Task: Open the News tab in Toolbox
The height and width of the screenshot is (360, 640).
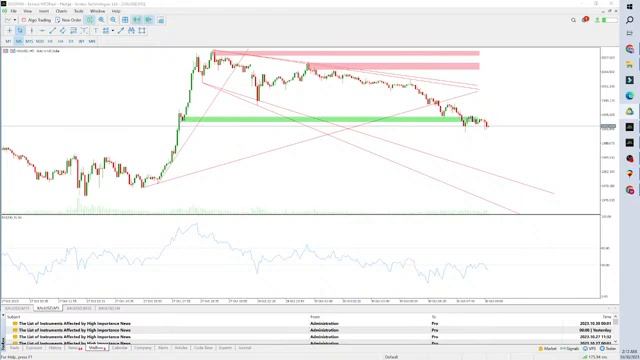Action: tap(74, 348)
